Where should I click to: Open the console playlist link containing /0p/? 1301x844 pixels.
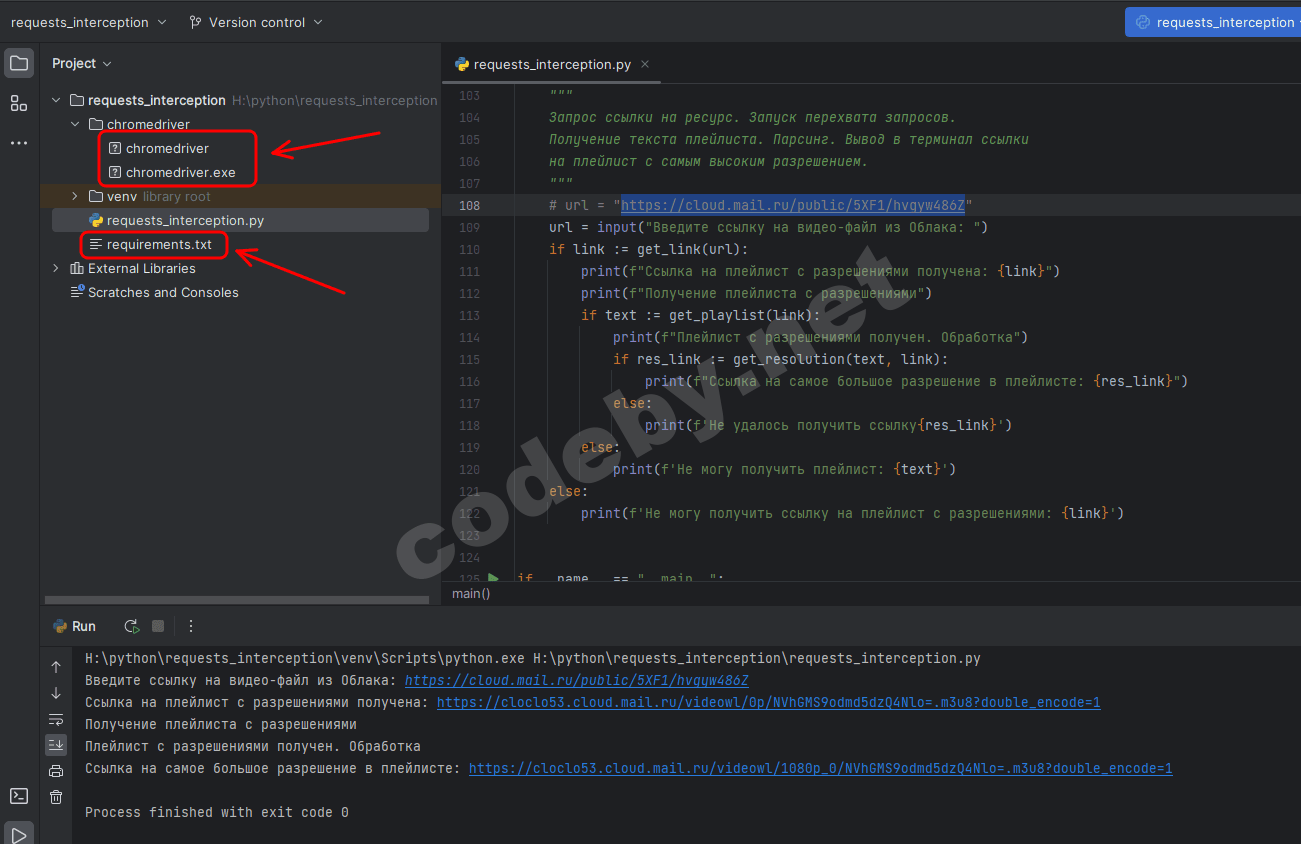pos(769,702)
